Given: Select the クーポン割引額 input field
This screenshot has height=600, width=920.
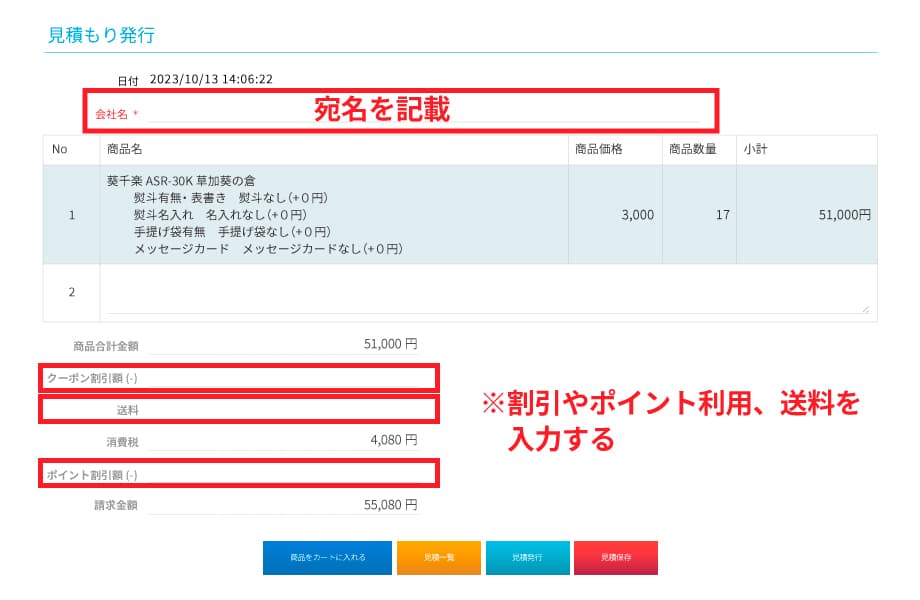Looking at the screenshot, I should click(x=283, y=378).
